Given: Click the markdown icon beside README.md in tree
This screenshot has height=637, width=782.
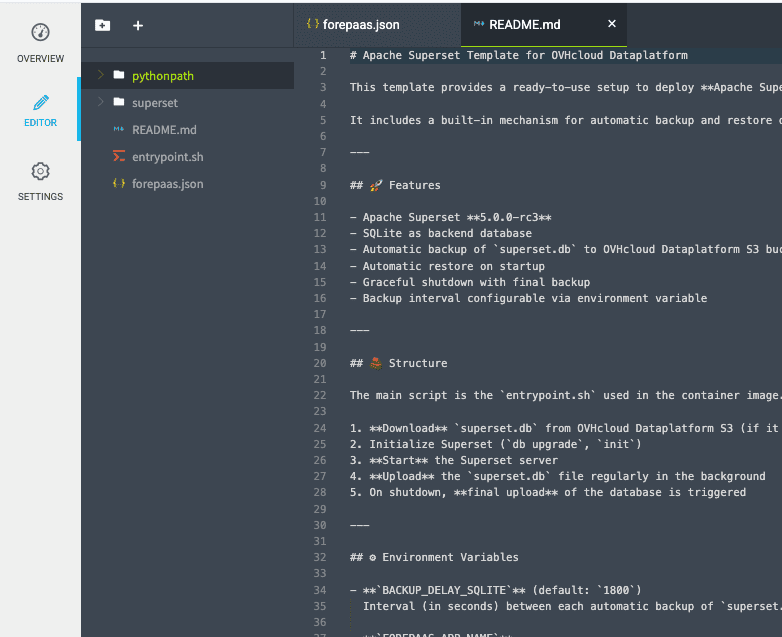Looking at the screenshot, I should [x=119, y=129].
